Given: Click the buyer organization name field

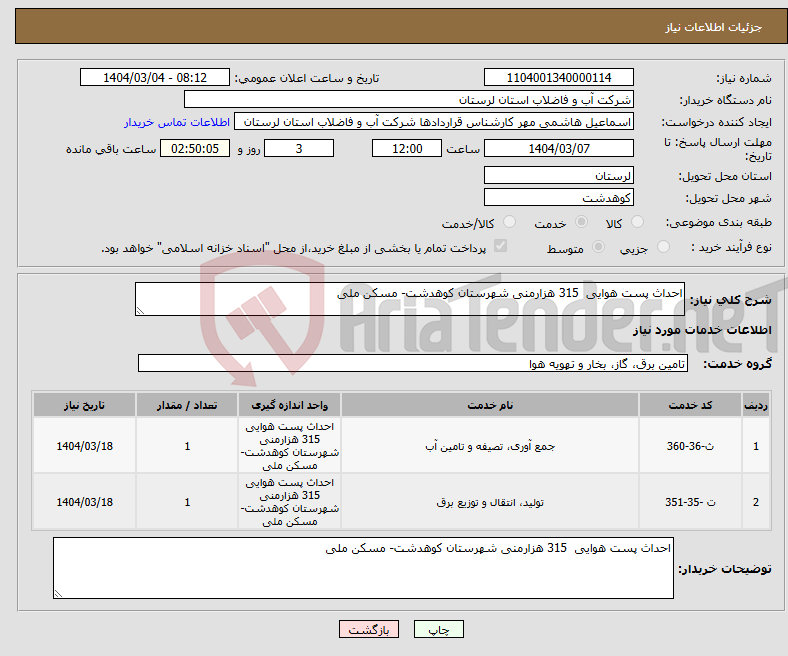Looking at the screenshot, I should click(409, 100).
